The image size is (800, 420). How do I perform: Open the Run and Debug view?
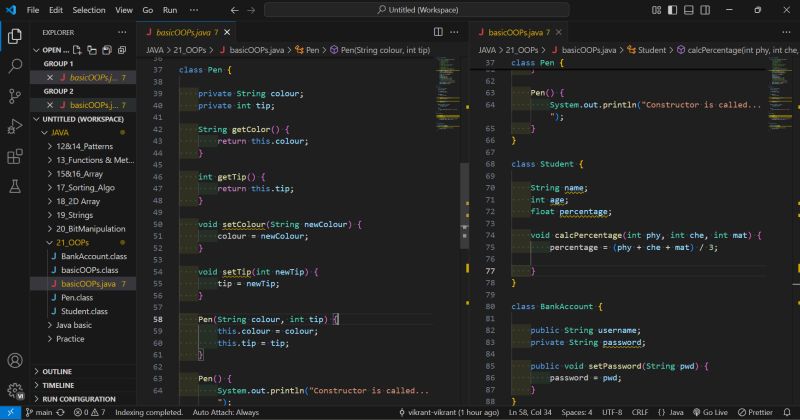tap(15, 126)
